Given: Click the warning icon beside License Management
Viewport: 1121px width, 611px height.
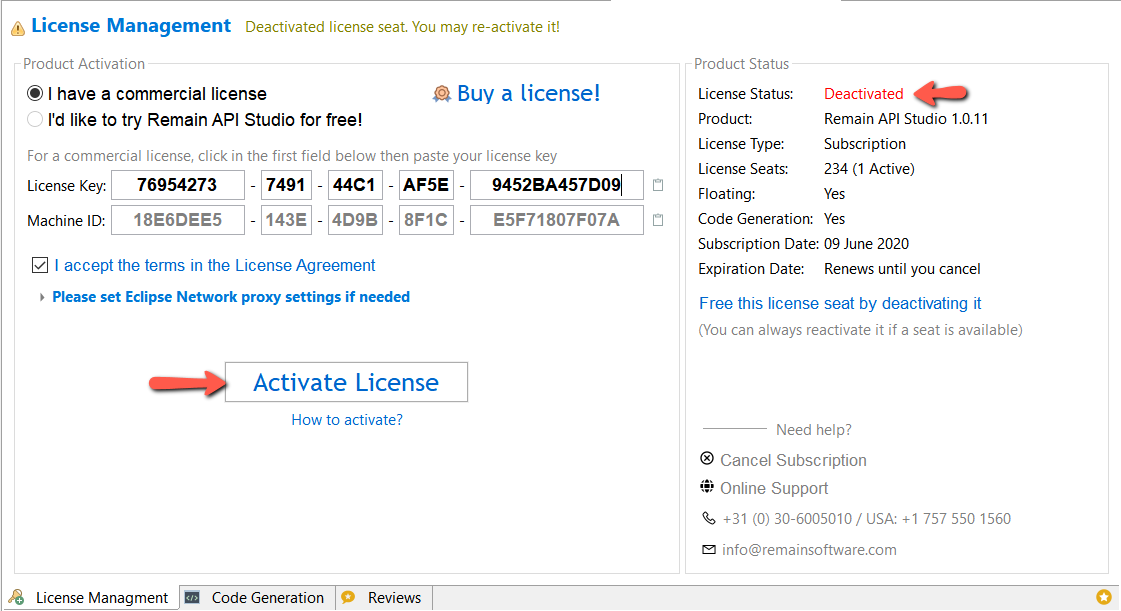Looking at the screenshot, I should pyautogui.click(x=18, y=29).
